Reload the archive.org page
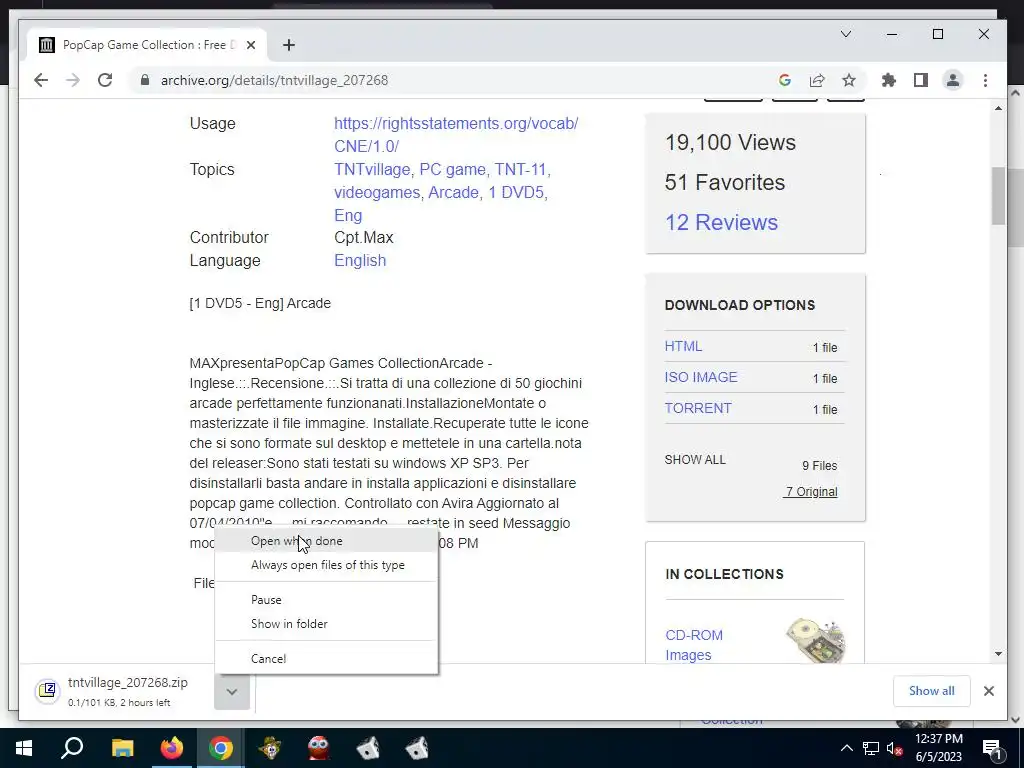The height and width of the screenshot is (768, 1024). [104, 80]
